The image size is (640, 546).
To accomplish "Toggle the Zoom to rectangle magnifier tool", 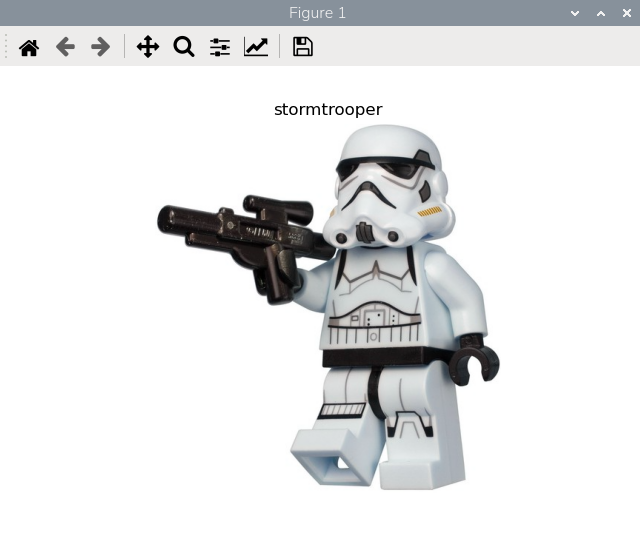I will click(184, 47).
